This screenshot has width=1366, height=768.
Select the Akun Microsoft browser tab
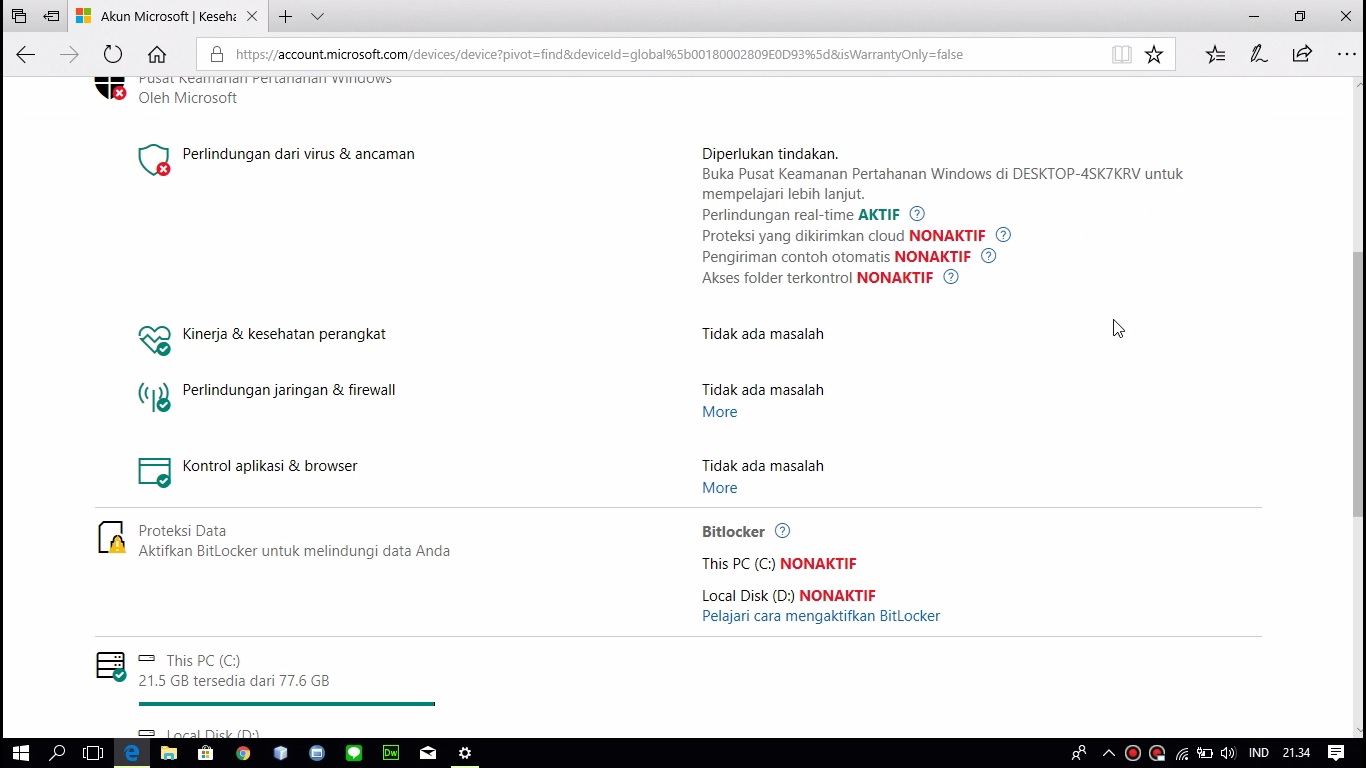[x=167, y=16]
